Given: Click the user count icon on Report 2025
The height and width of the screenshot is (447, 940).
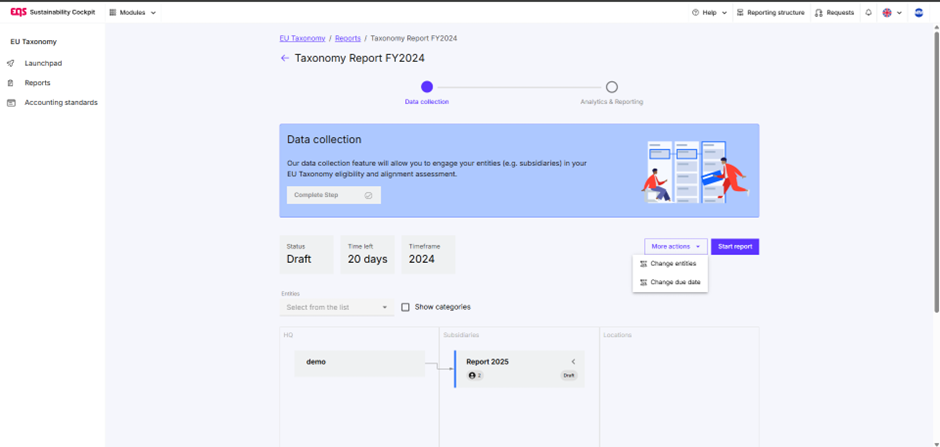Looking at the screenshot, I should 472,376.
